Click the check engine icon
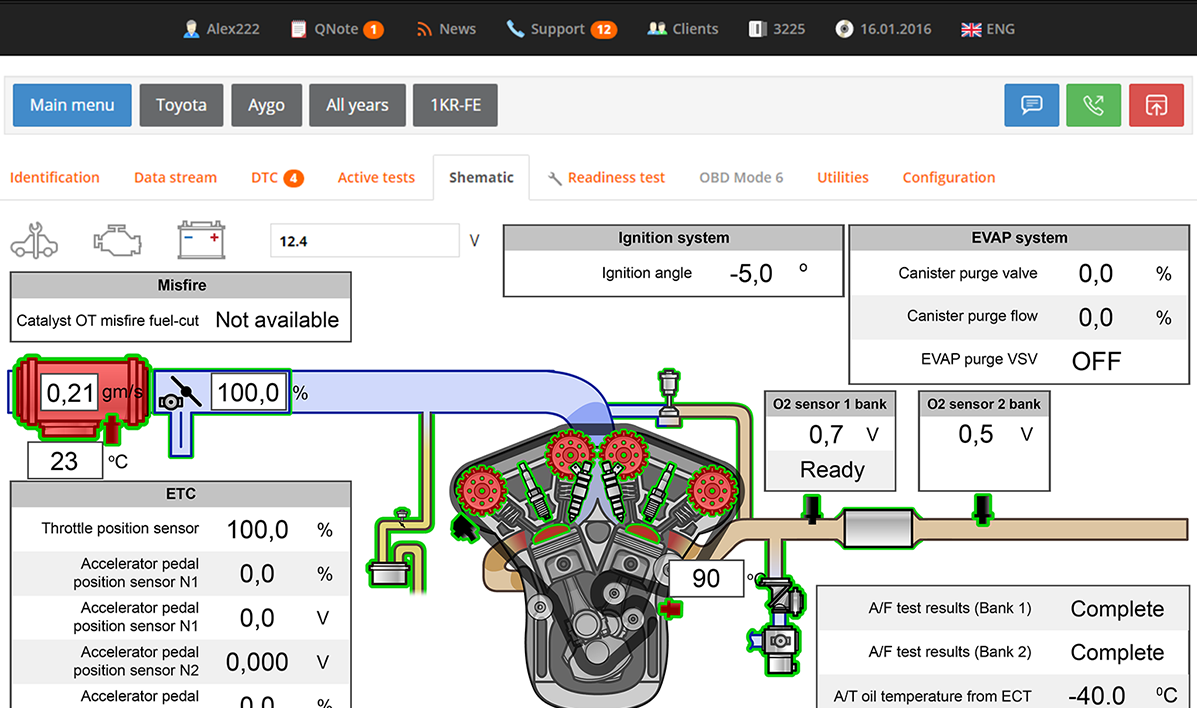 [117, 241]
